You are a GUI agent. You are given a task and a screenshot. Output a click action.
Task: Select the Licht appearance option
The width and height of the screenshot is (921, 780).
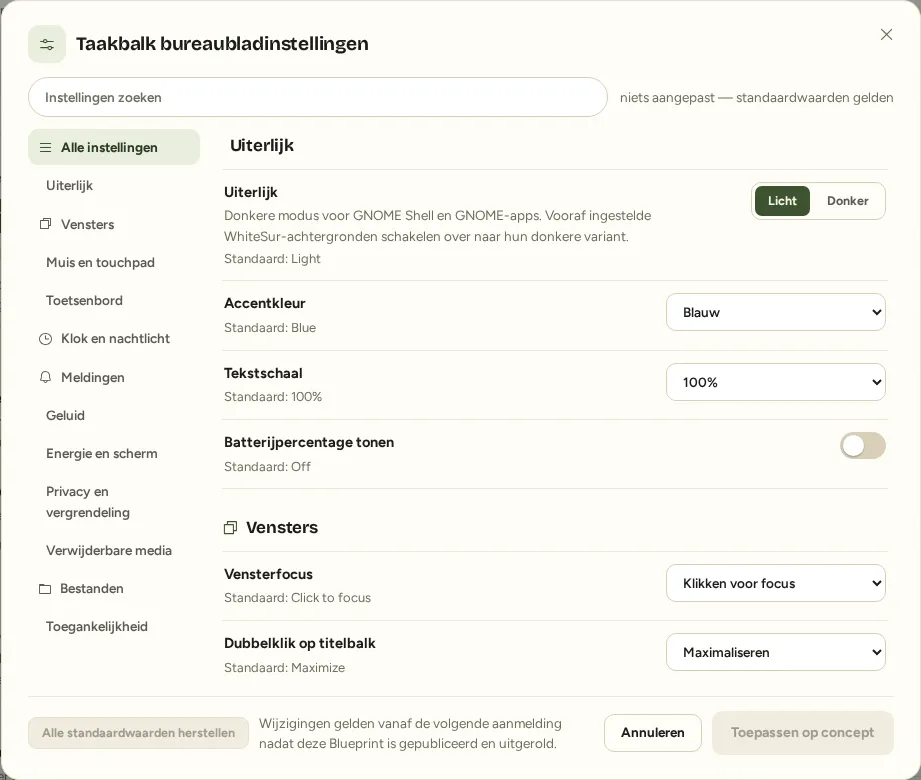[782, 201]
